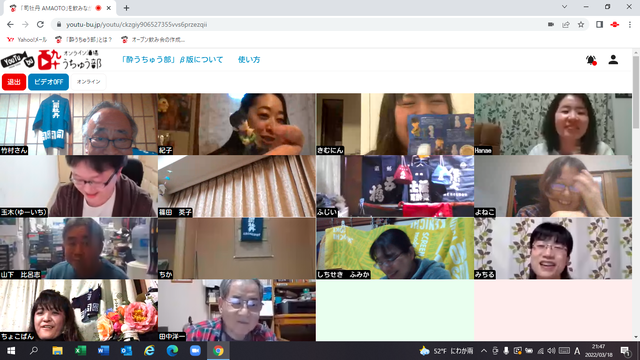Viewport: 640px width, 360px height.
Task: Select ちか video tile
Action: pyautogui.click(x=237, y=248)
